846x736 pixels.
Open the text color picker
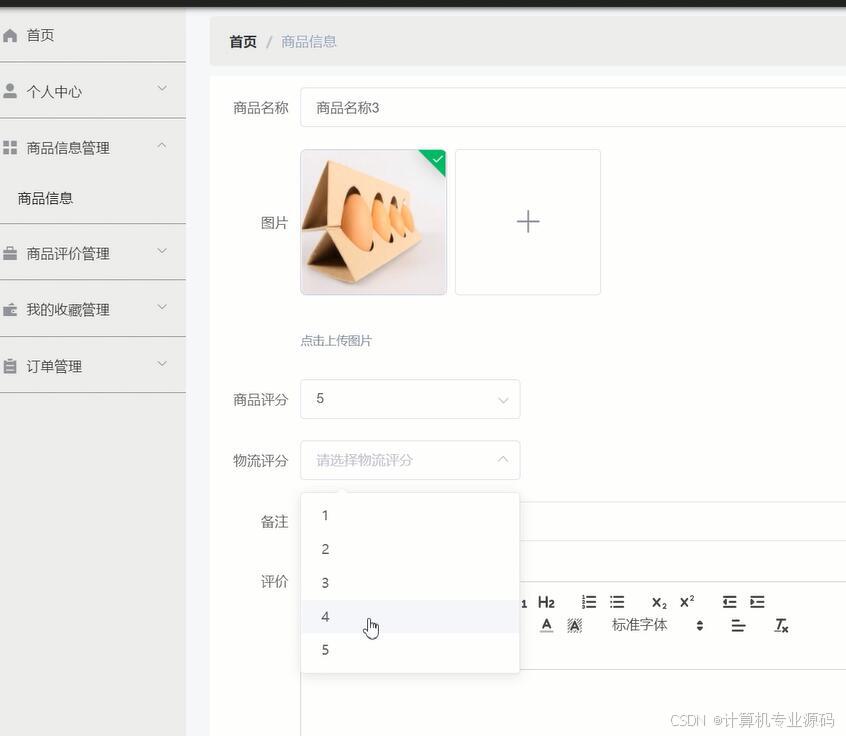coord(546,625)
